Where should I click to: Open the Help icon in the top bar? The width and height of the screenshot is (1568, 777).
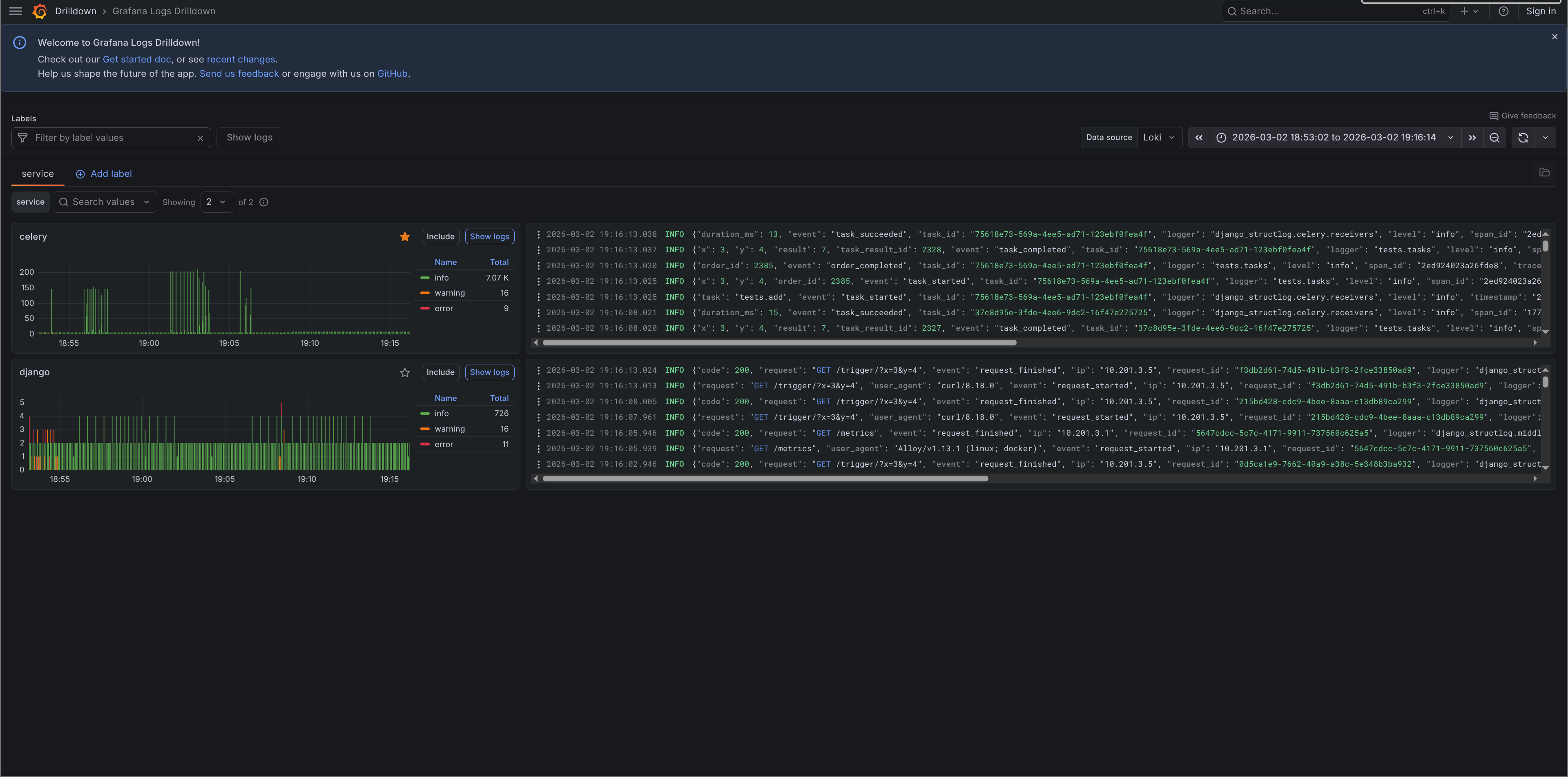coord(1503,11)
